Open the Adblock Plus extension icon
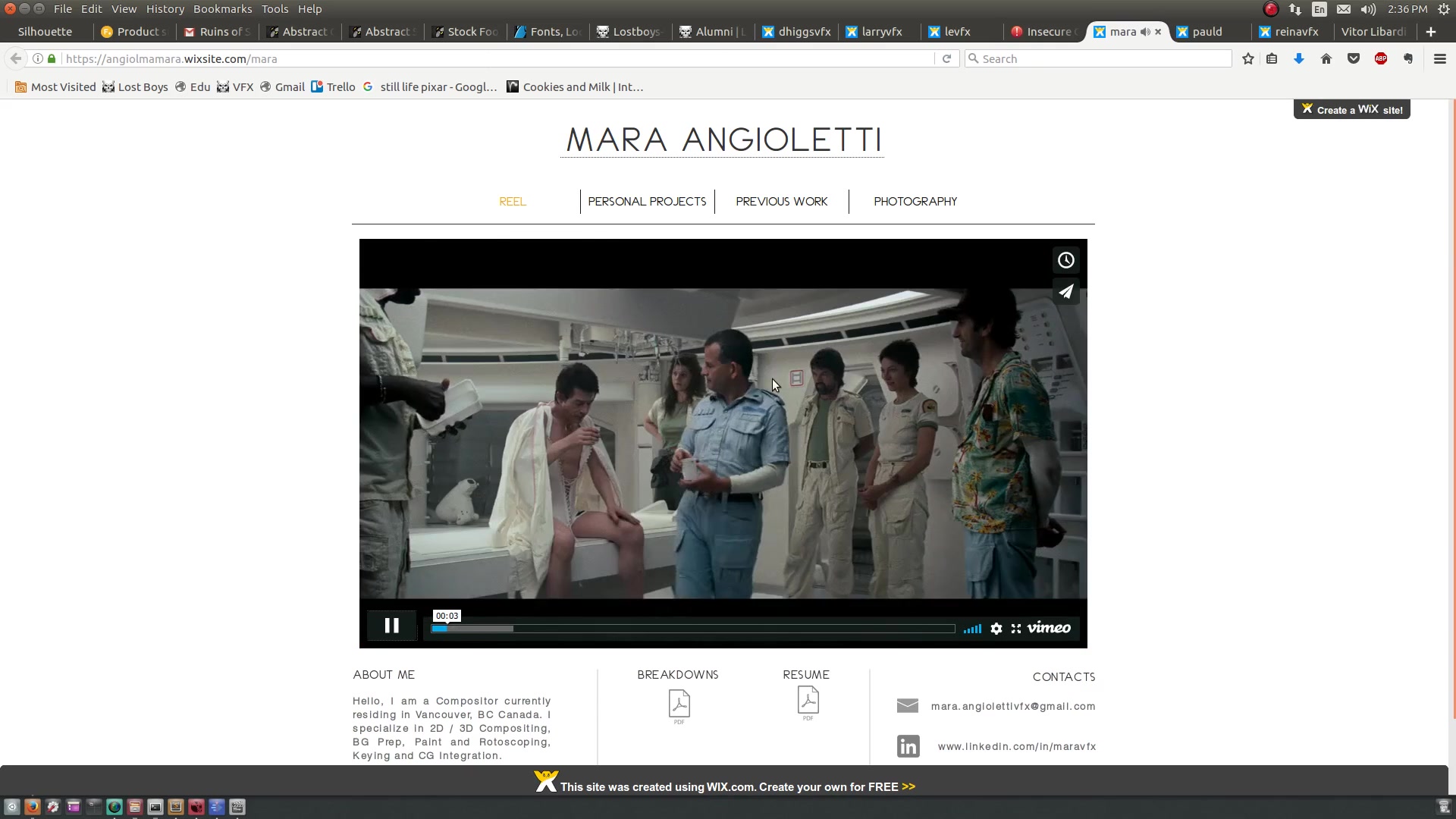The width and height of the screenshot is (1456, 819). tap(1381, 59)
